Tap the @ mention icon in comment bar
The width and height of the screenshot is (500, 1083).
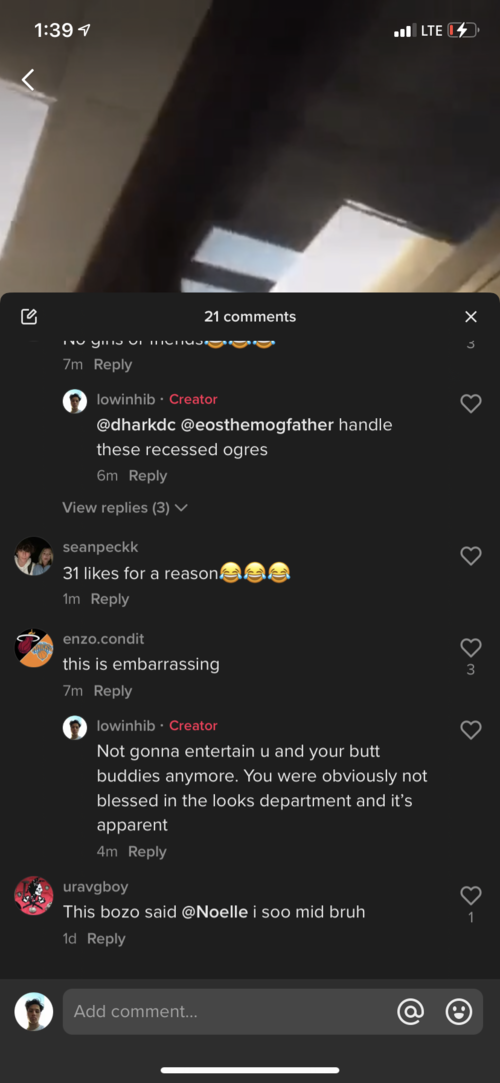pyautogui.click(x=410, y=1012)
